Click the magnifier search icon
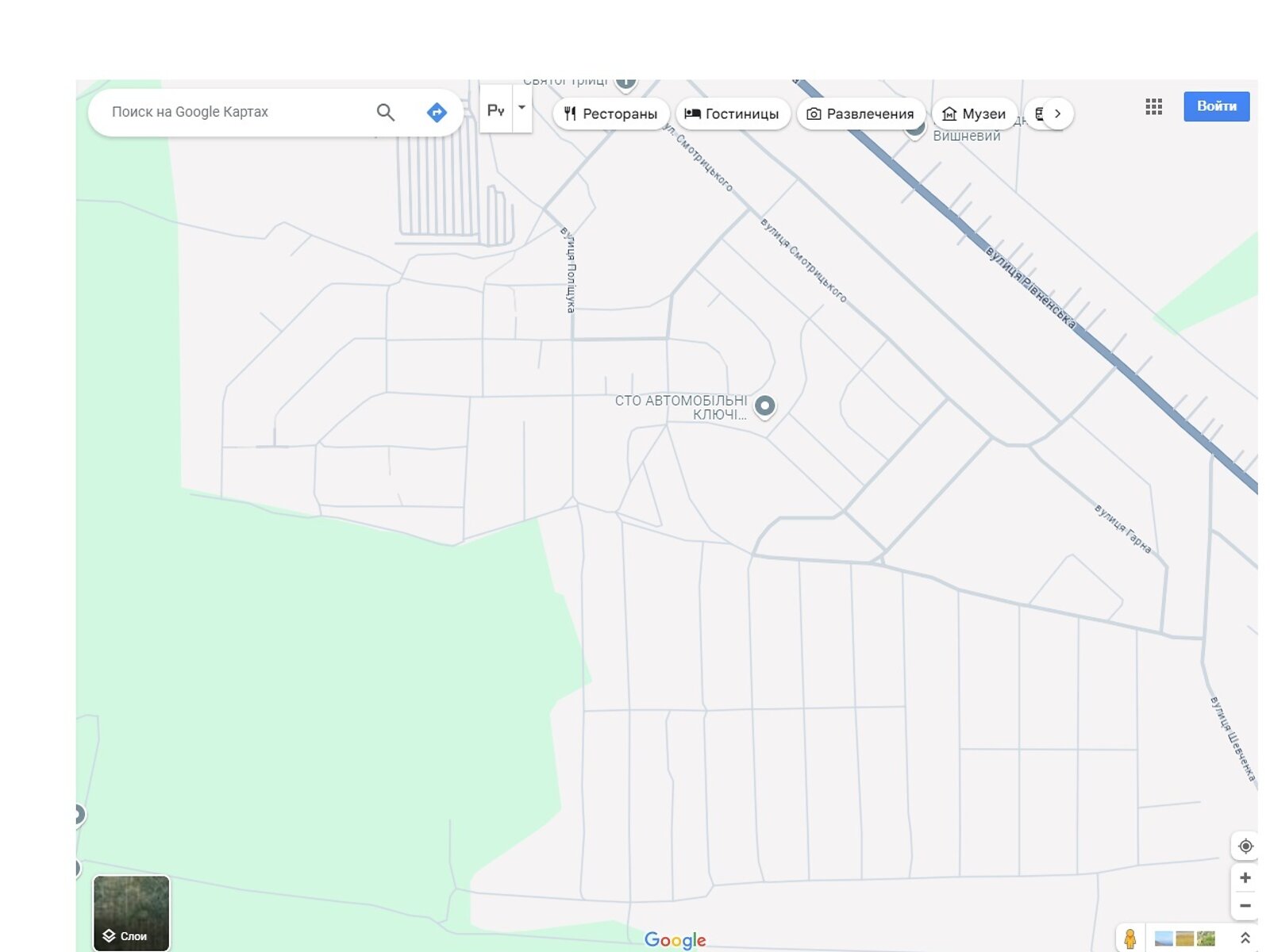The image size is (1270, 952). tap(385, 112)
